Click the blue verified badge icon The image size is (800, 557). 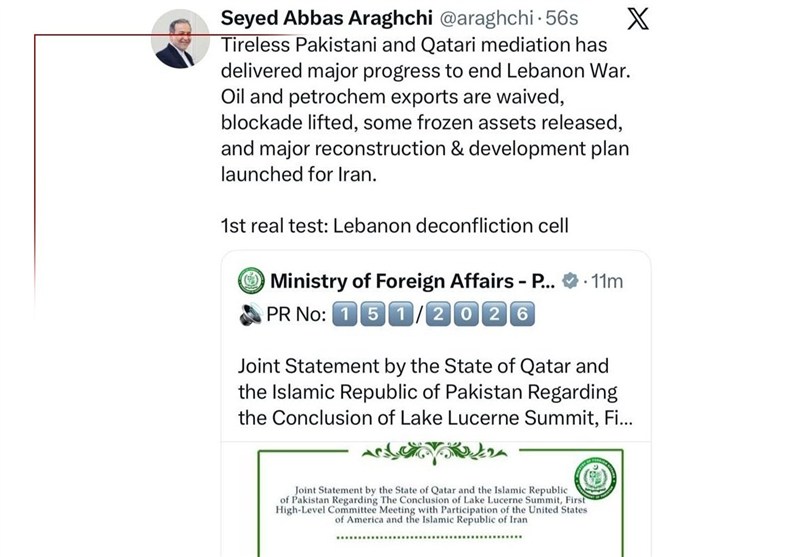[x=570, y=281]
